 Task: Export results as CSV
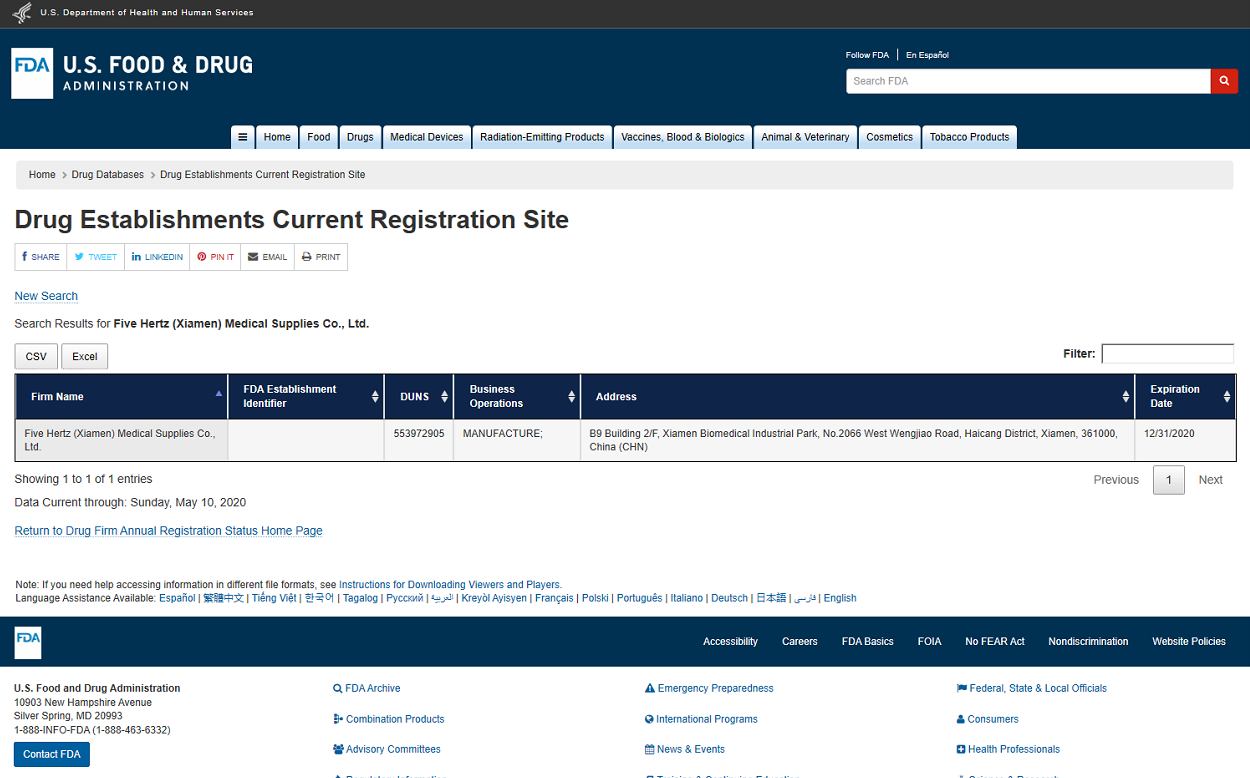point(36,357)
